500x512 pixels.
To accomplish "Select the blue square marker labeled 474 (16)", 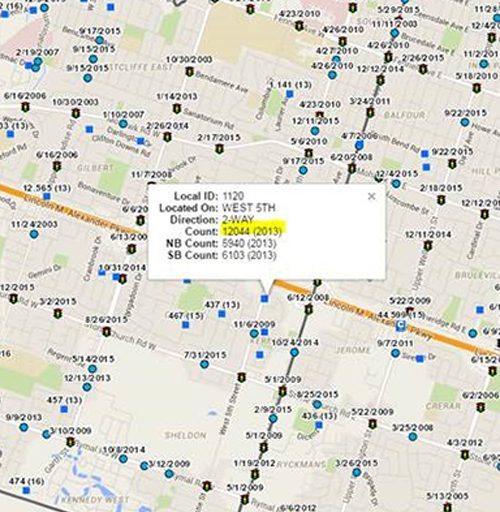I will click(26, 490).
